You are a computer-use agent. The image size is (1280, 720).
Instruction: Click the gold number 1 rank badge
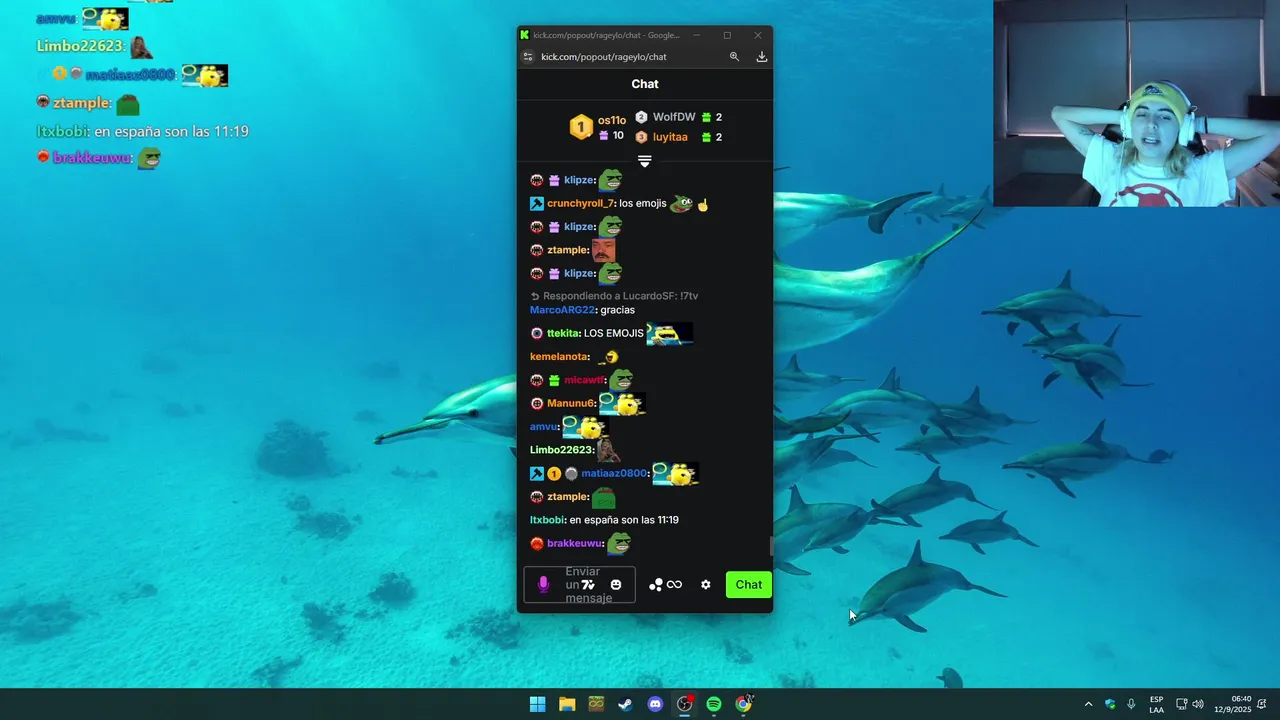(x=581, y=128)
